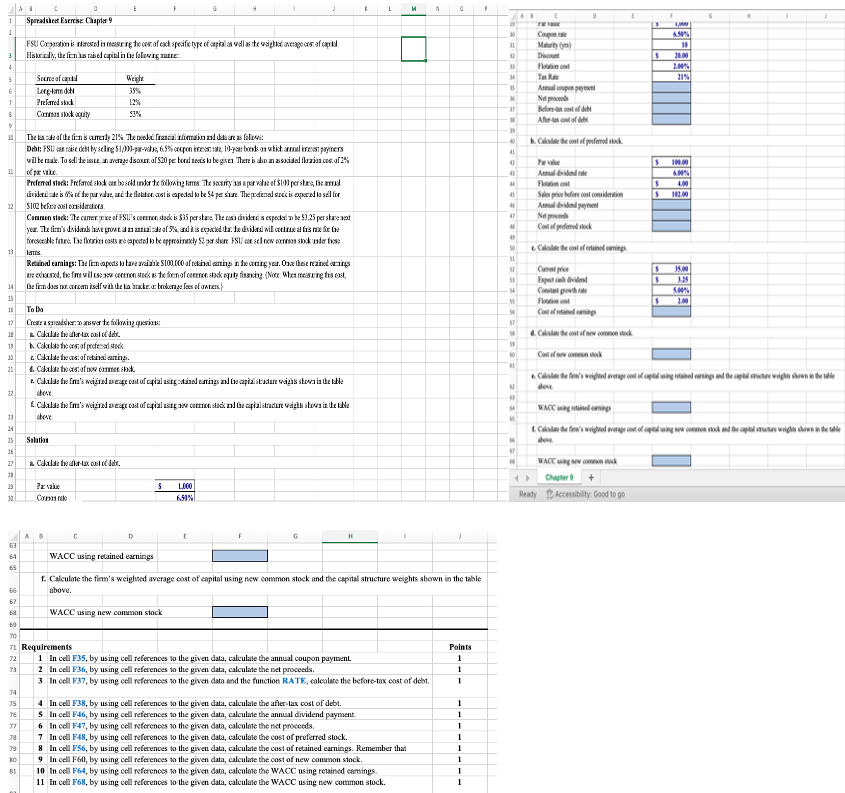Click the Ready indicator in the status bar

pos(527,494)
